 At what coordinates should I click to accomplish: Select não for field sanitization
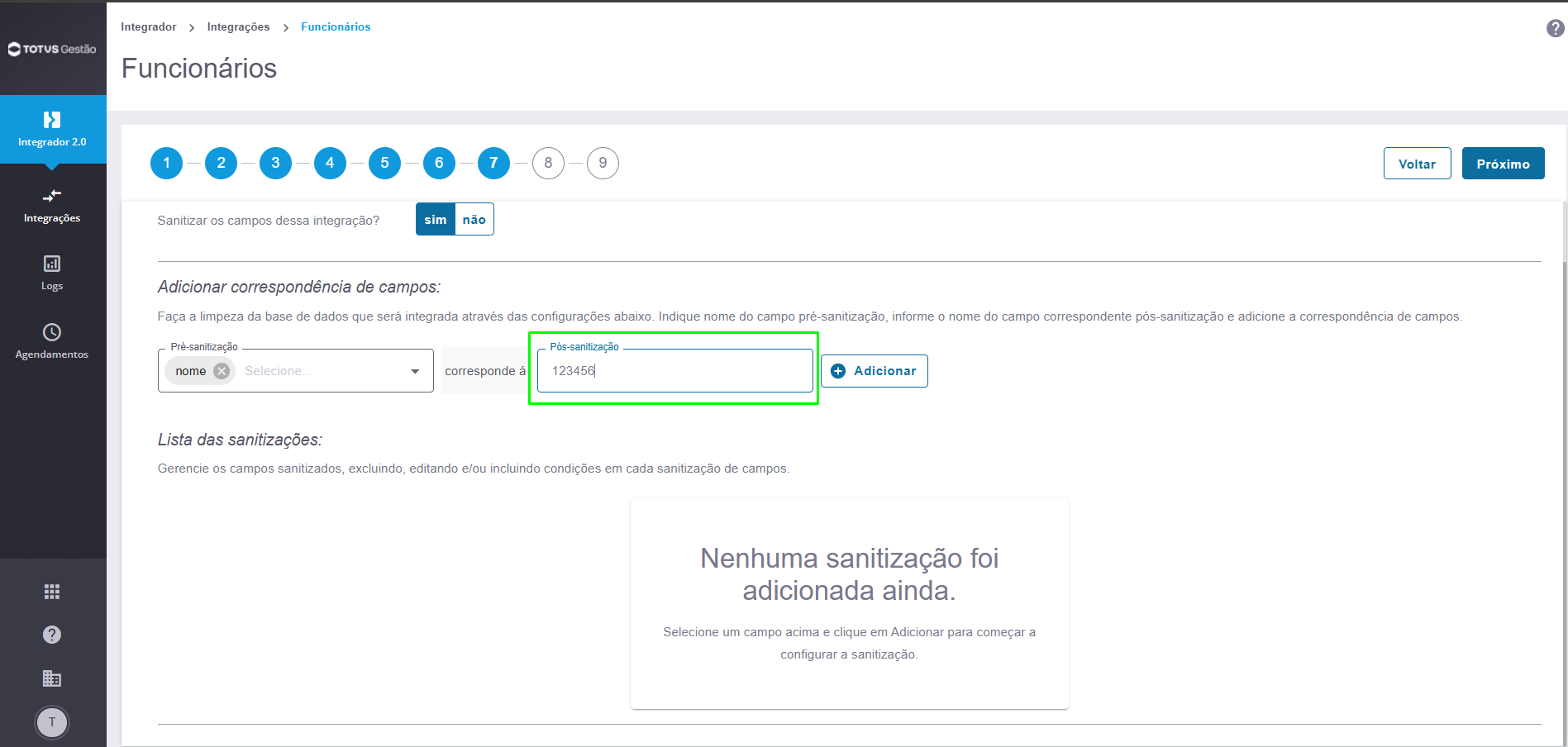pos(474,220)
